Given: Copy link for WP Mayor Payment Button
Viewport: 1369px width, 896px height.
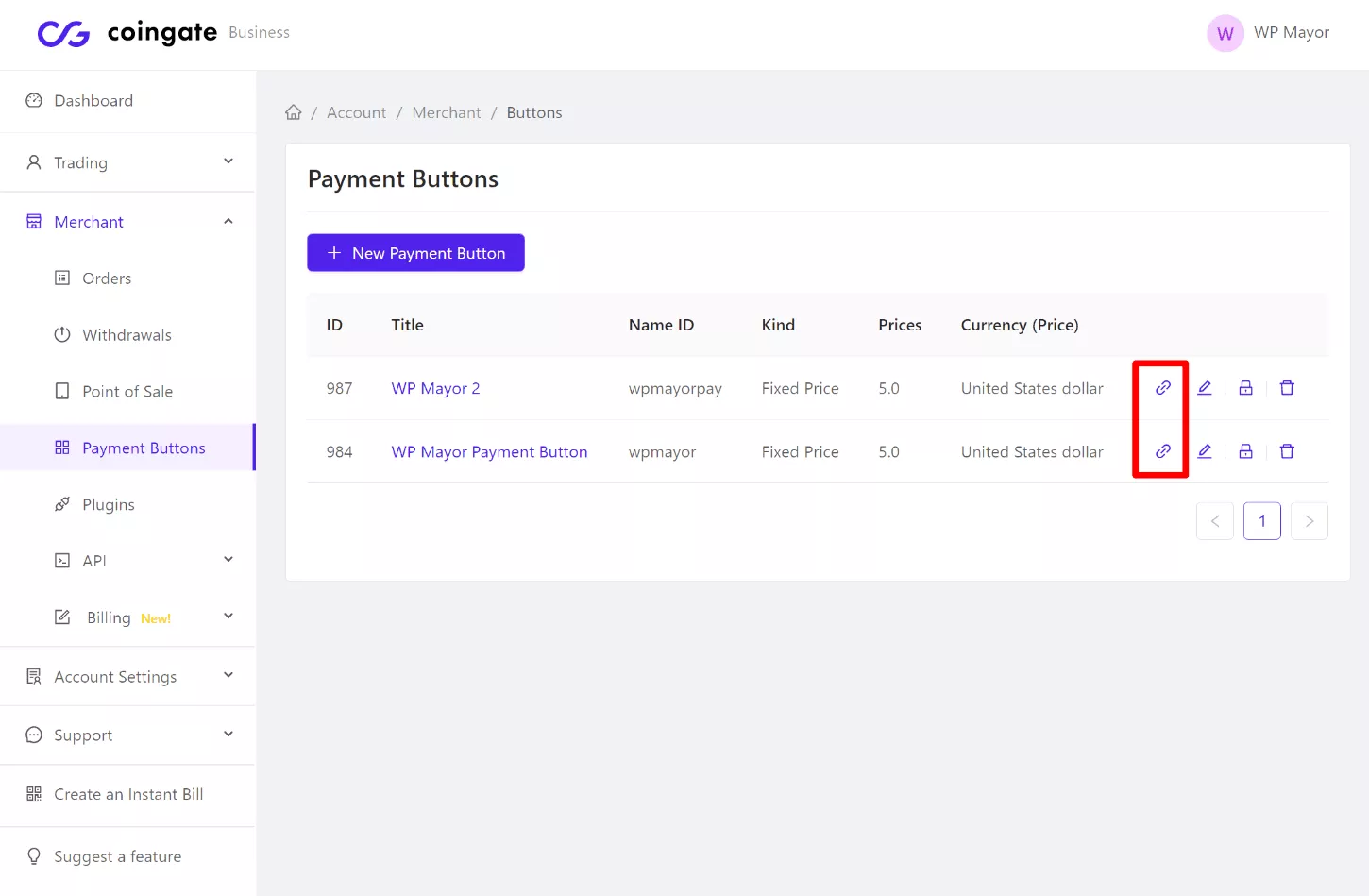Looking at the screenshot, I should click(x=1163, y=451).
